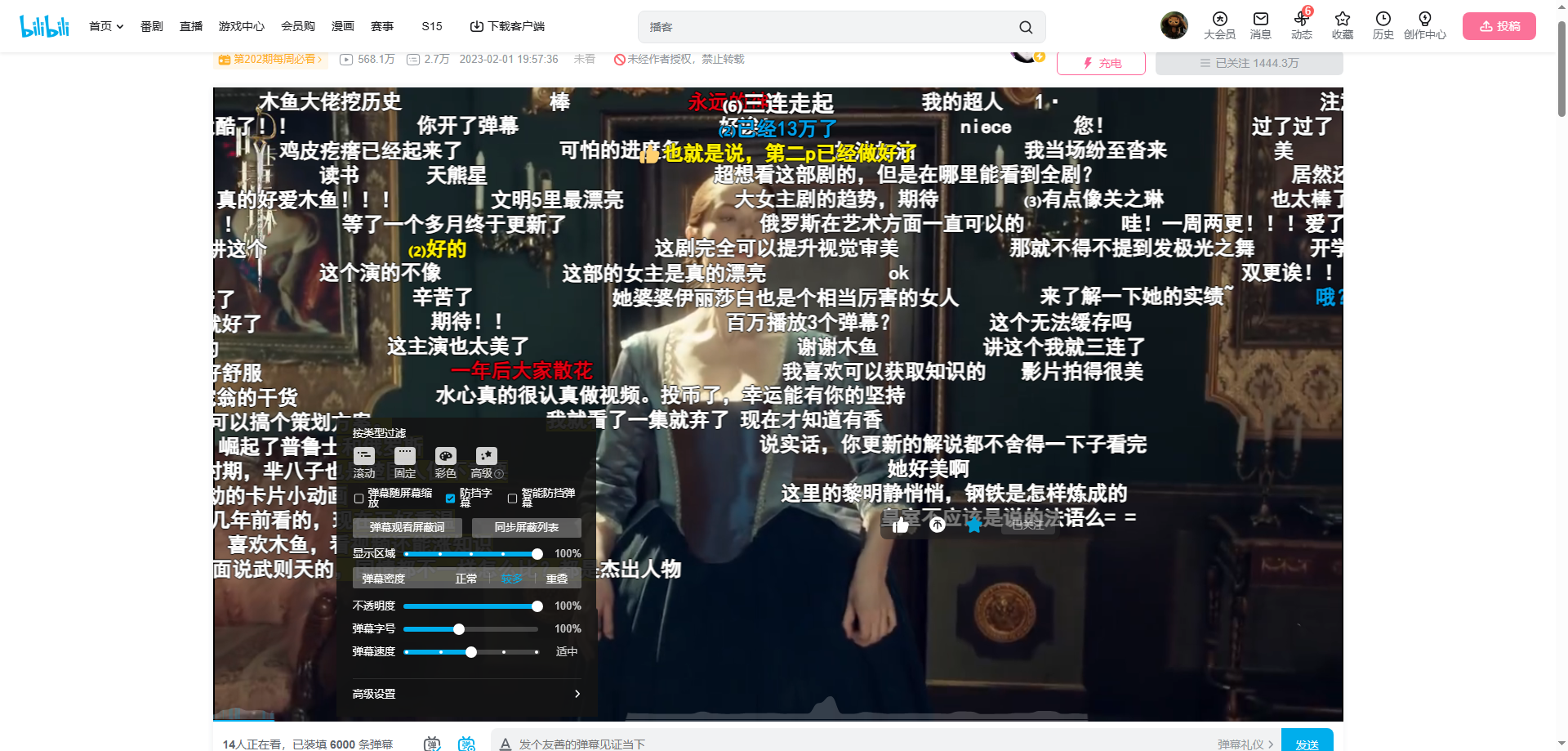
Task: Adjust 不透明度 opacity slider
Action: click(471, 606)
